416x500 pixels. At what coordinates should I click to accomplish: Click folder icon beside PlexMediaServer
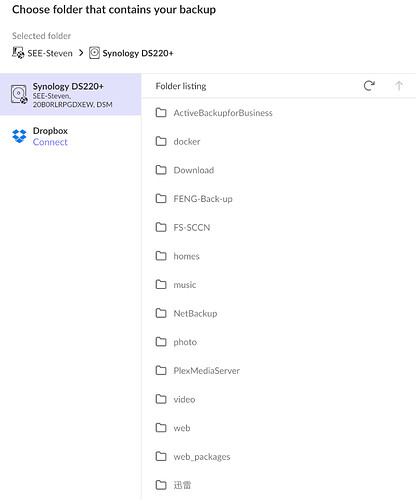pos(161,370)
